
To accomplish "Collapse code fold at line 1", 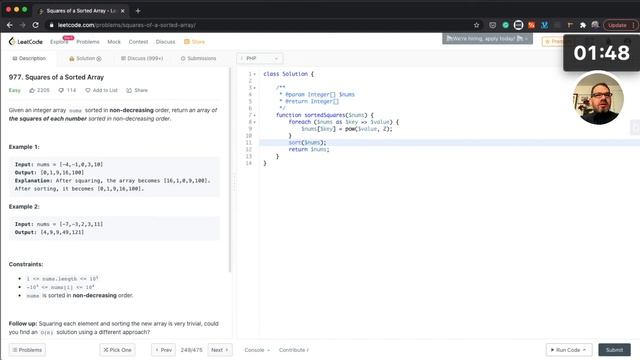I will tap(255, 74).
